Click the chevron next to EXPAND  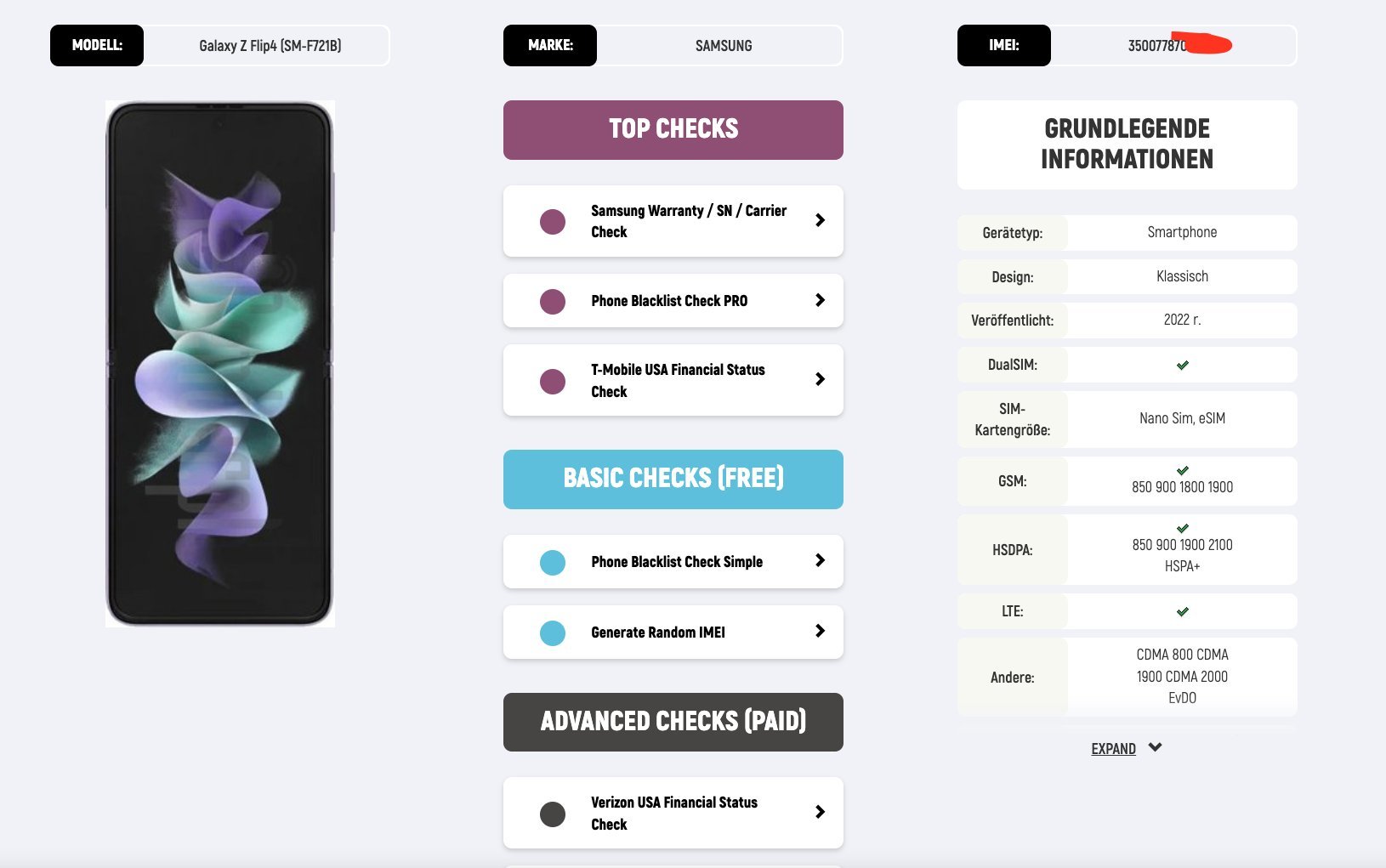point(1155,747)
